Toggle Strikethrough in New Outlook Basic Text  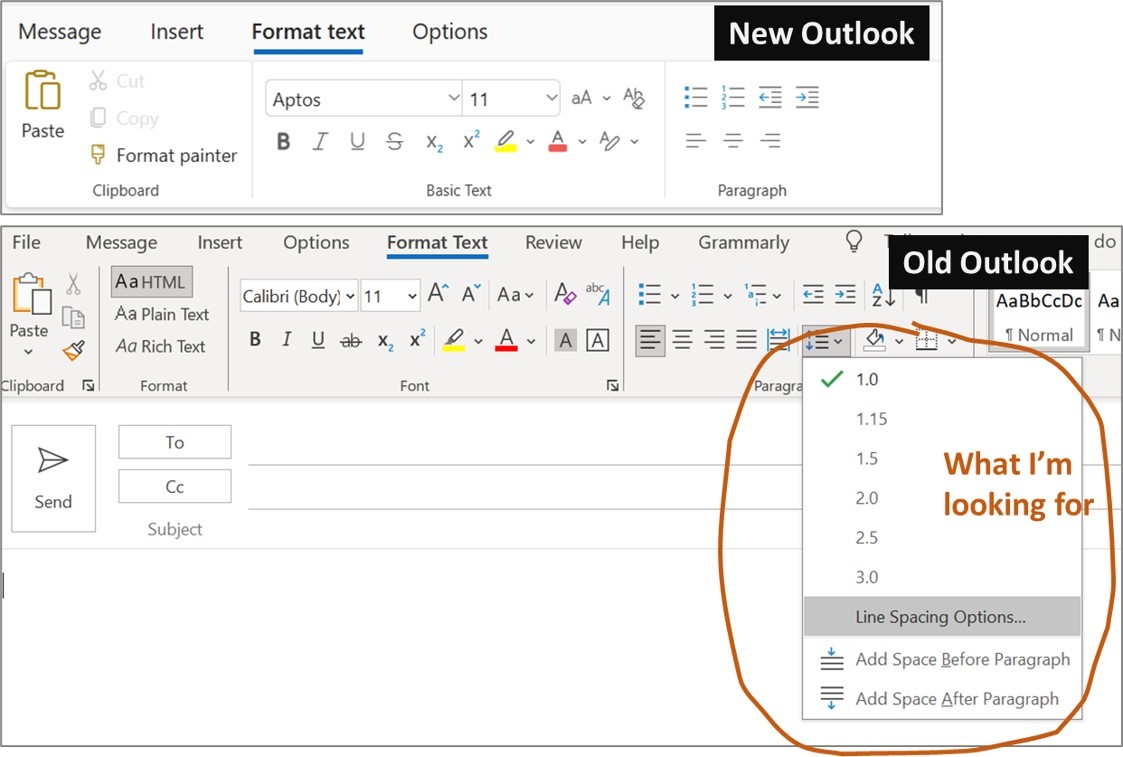point(395,142)
